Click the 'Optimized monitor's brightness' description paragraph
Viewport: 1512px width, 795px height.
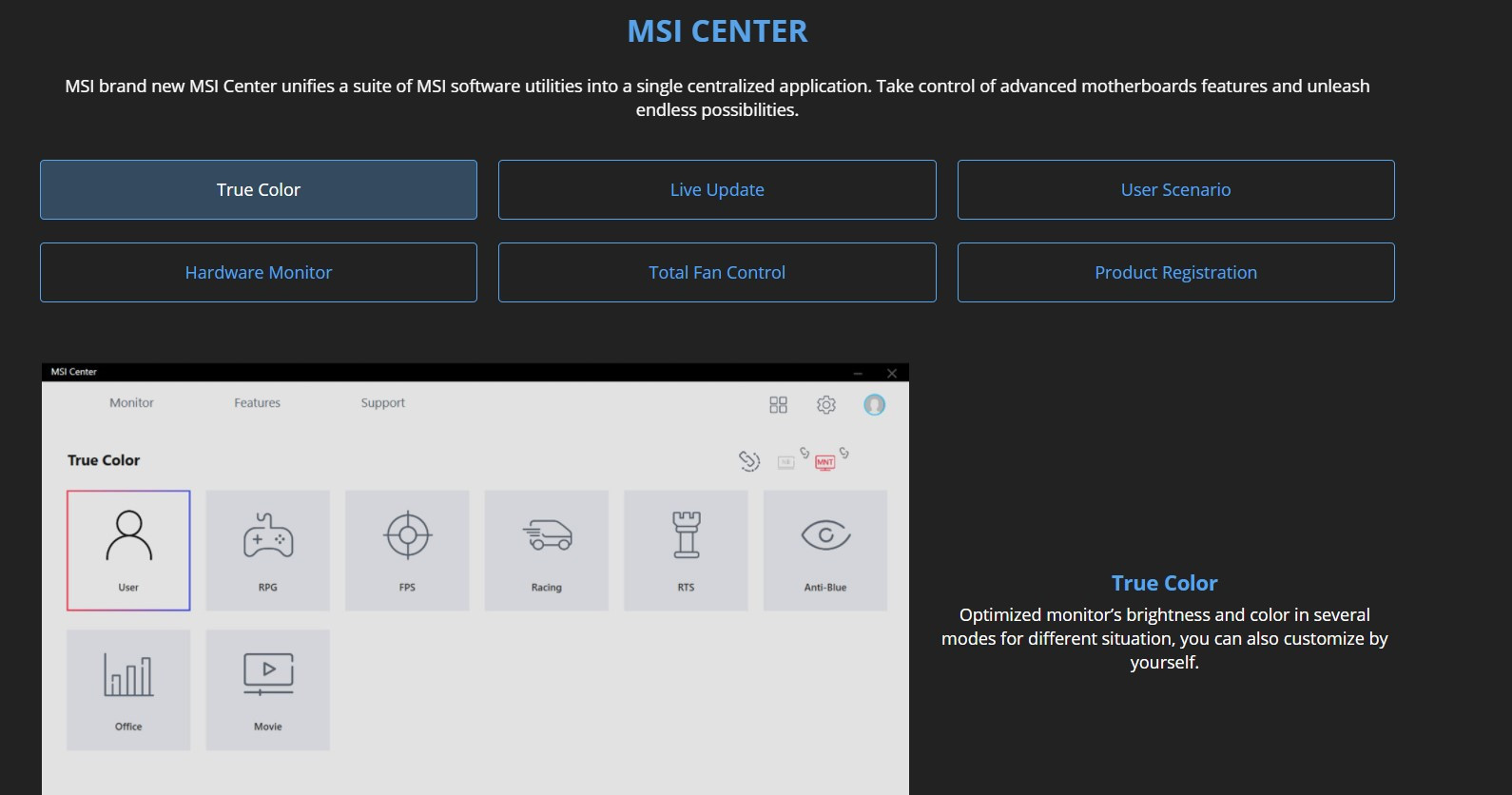click(1165, 638)
